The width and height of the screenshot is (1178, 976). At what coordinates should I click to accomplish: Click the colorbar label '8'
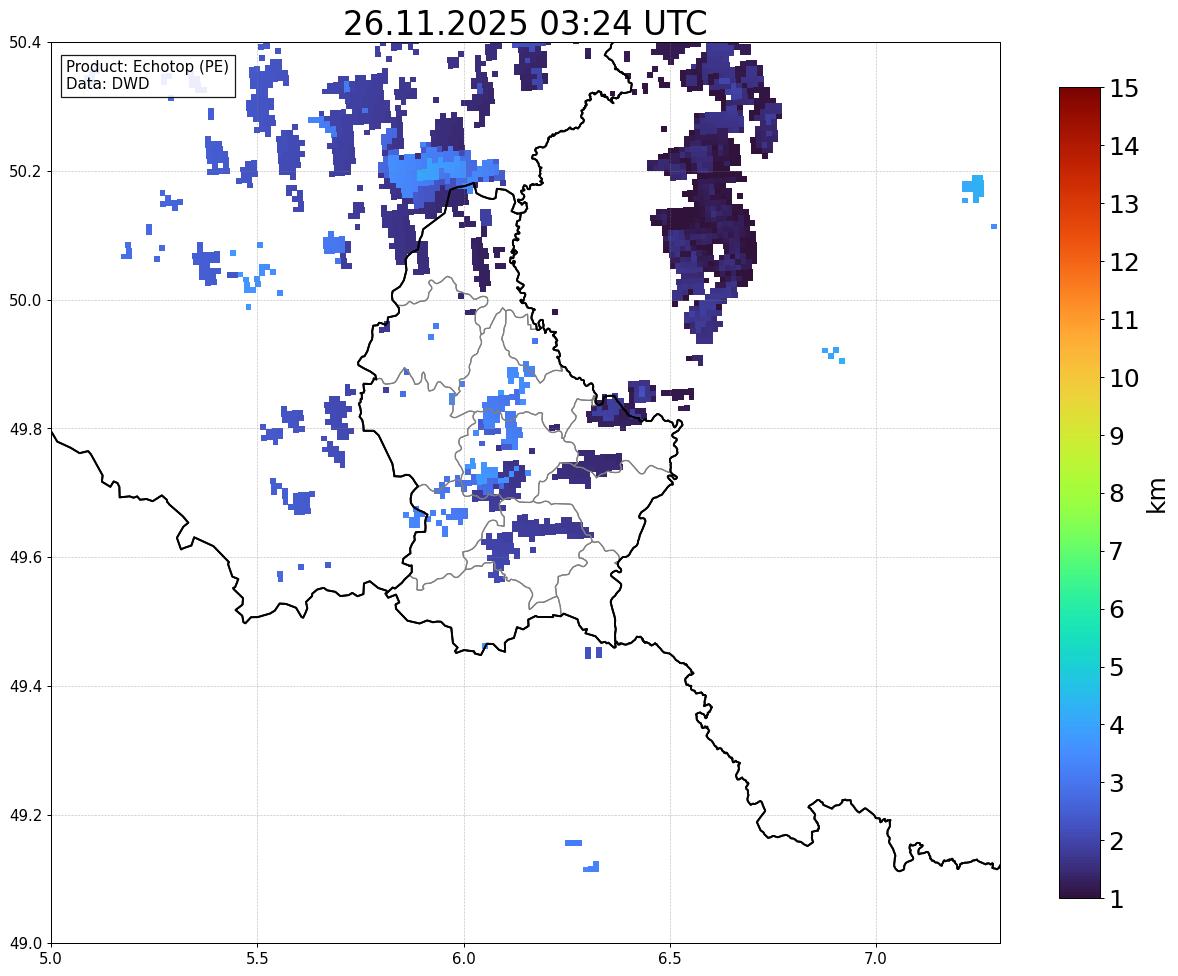click(1117, 494)
